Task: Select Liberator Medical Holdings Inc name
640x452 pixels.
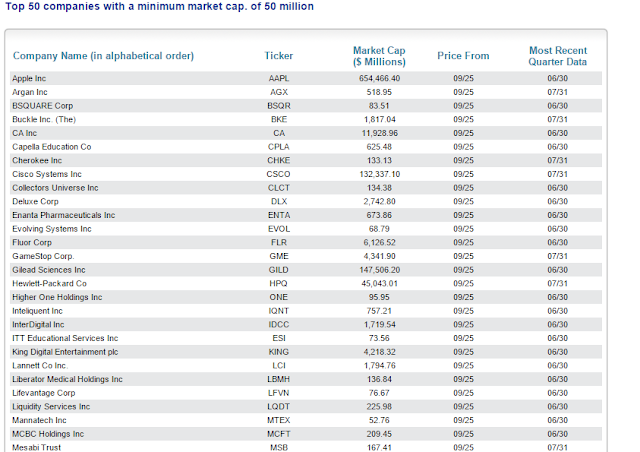Action: pyautogui.click(x=67, y=379)
